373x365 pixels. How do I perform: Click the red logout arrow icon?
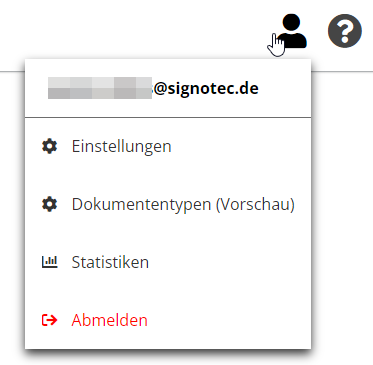point(49,320)
